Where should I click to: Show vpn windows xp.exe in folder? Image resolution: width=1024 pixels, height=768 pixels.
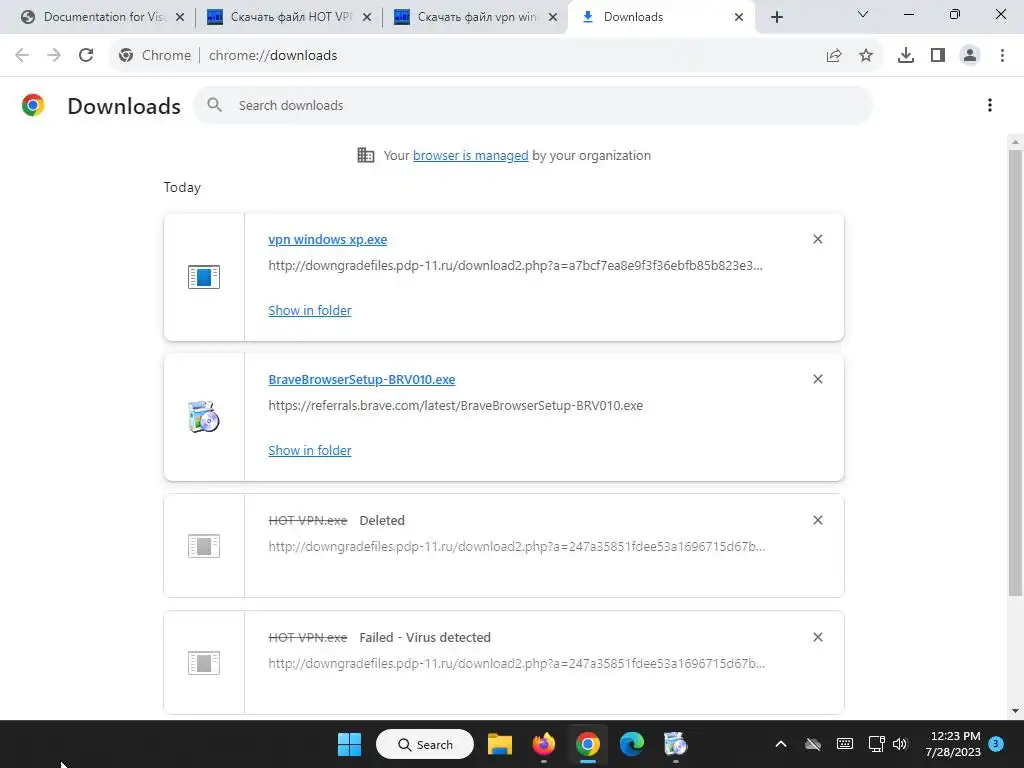coord(310,310)
